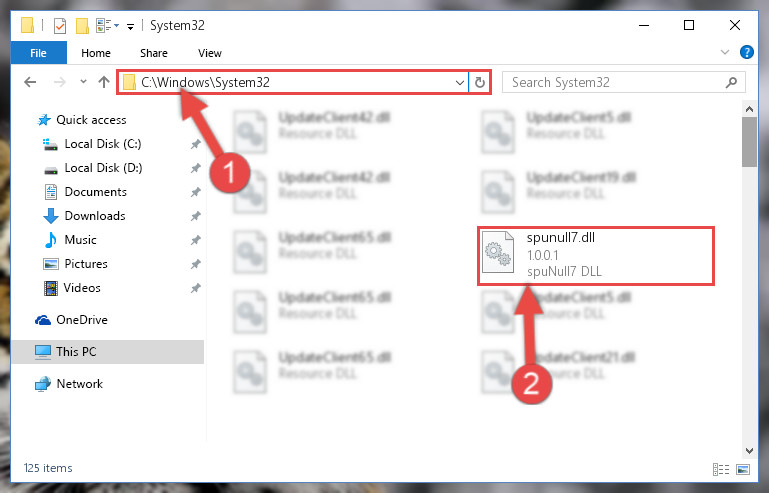Open Customize Quick Access Toolbar dropdown
769x493 pixels.
click(x=130, y=26)
